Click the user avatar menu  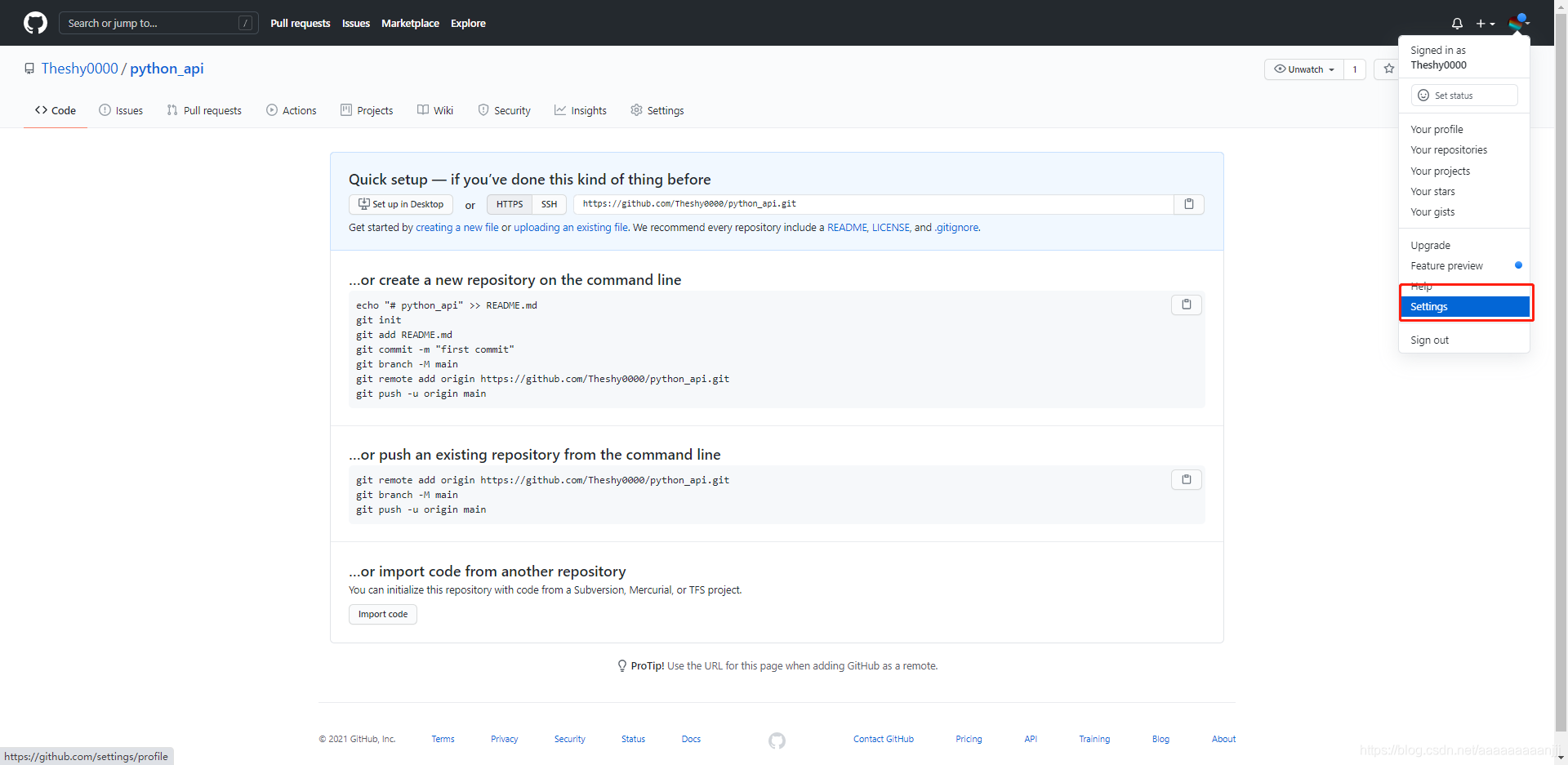1519,23
